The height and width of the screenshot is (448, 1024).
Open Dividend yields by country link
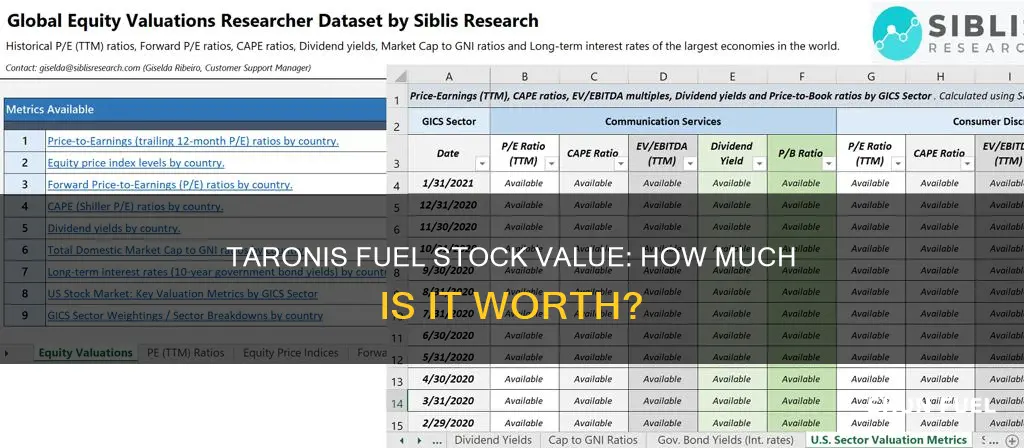point(114,229)
